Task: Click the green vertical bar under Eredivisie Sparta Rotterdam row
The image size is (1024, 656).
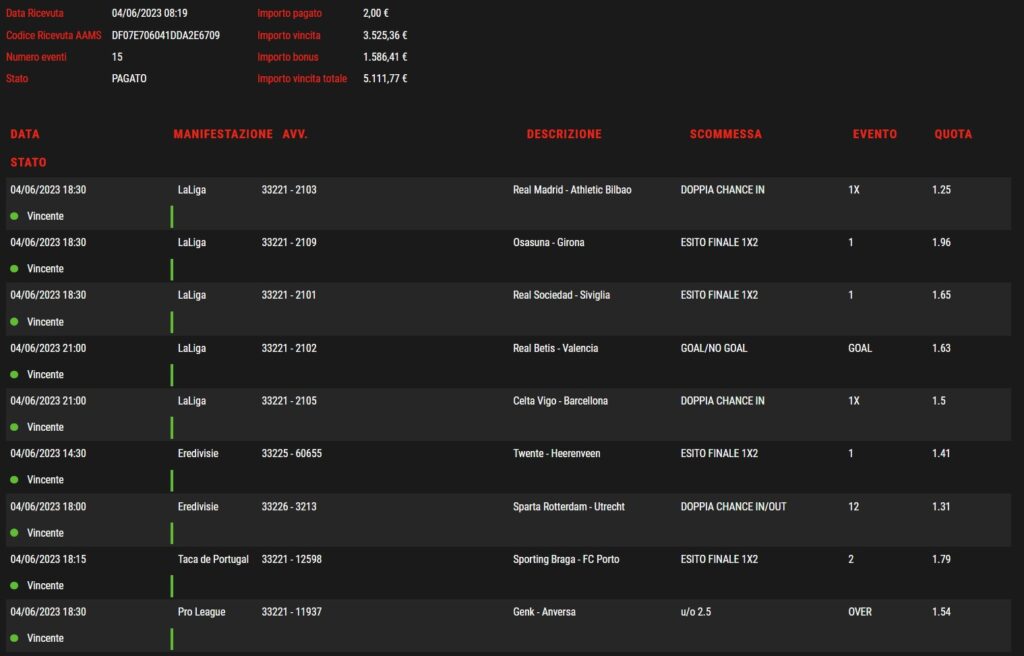Action: (x=172, y=533)
